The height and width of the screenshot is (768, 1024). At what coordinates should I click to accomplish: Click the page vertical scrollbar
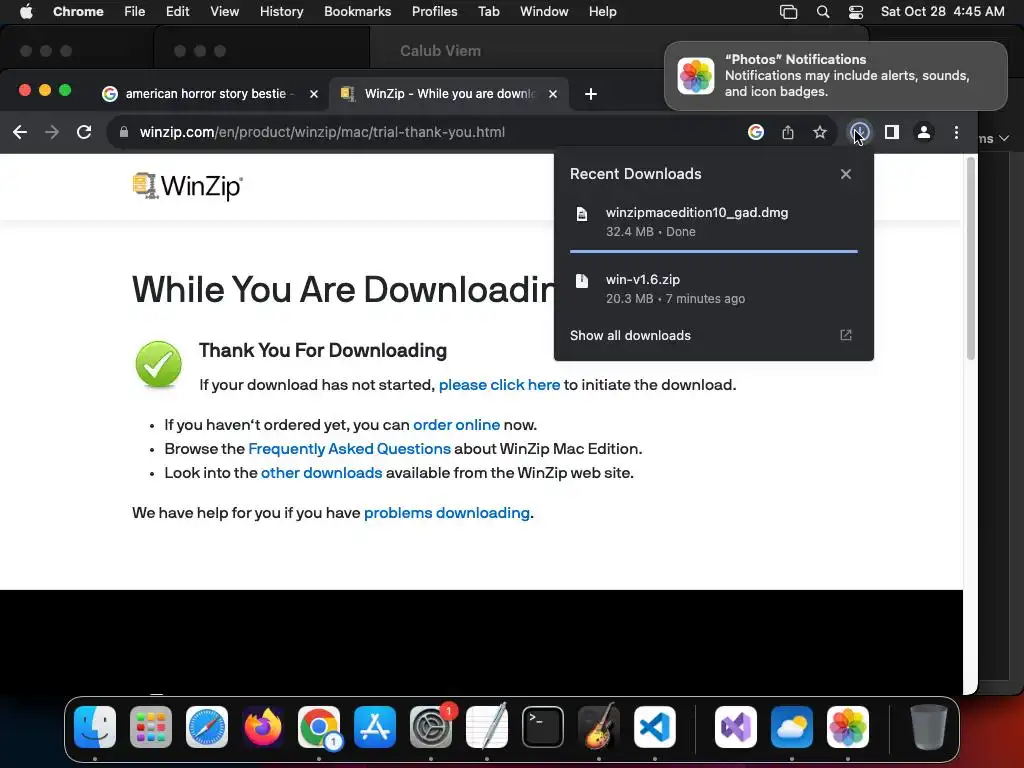click(970, 259)
